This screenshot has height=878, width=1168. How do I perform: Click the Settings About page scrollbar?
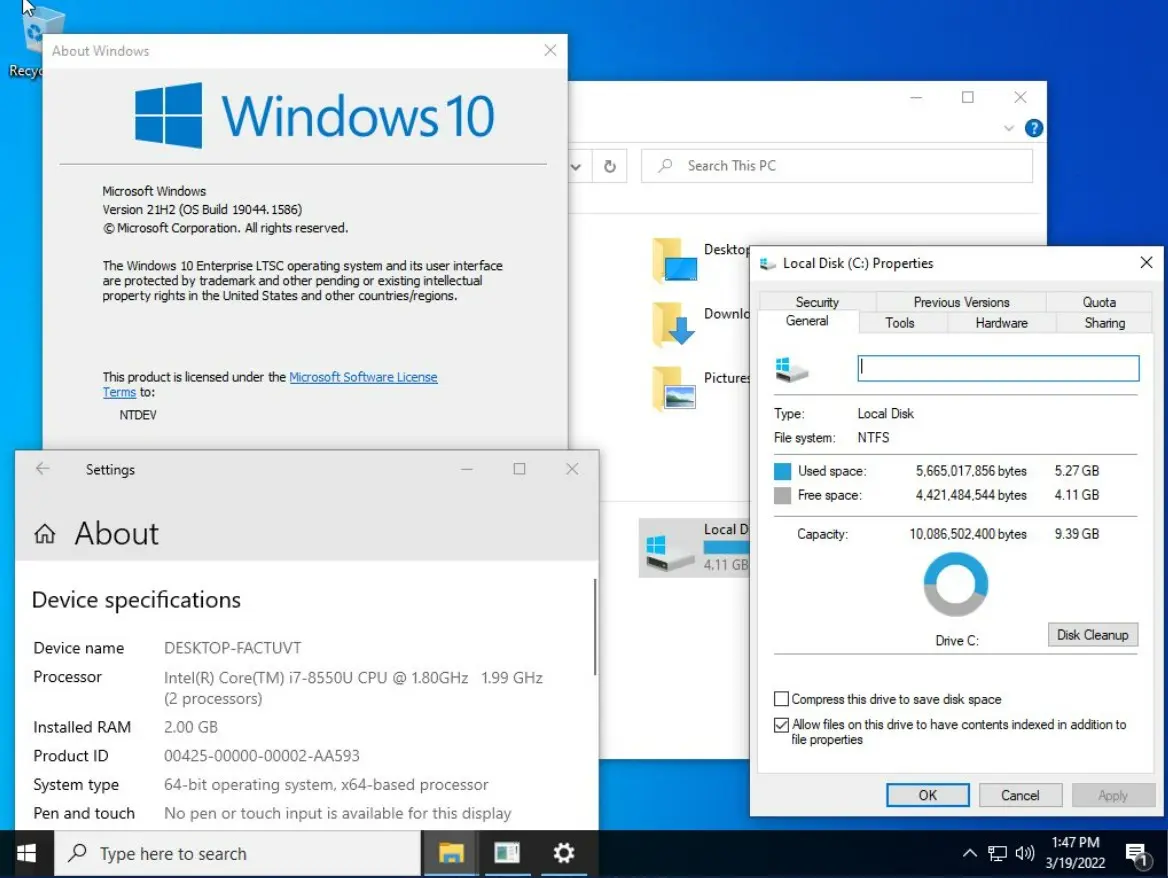pos(594,627)
